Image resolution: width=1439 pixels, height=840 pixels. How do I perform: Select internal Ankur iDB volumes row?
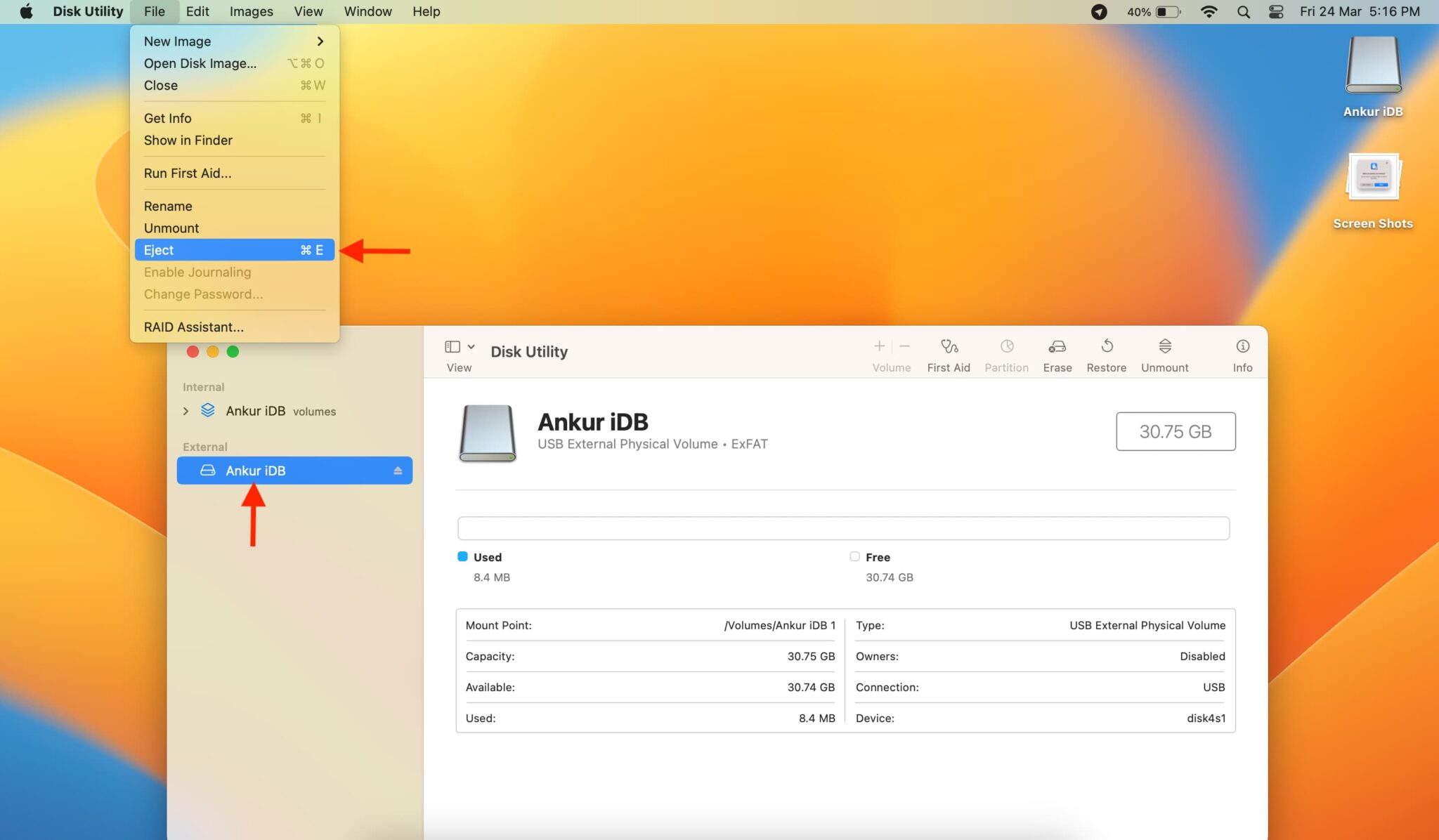(294, 411)
